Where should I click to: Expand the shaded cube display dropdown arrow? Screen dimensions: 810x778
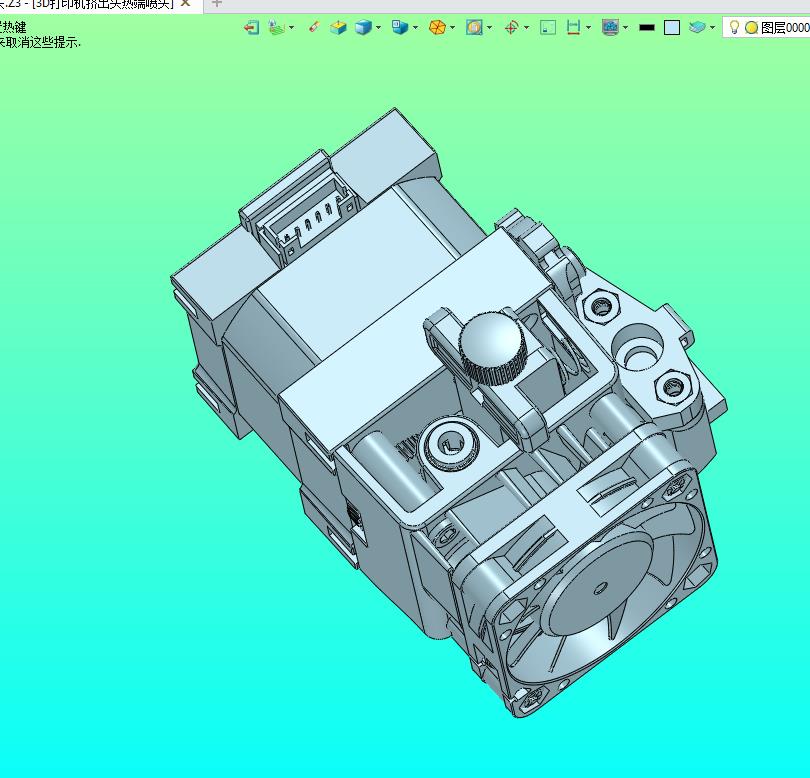tap(379, 27)
